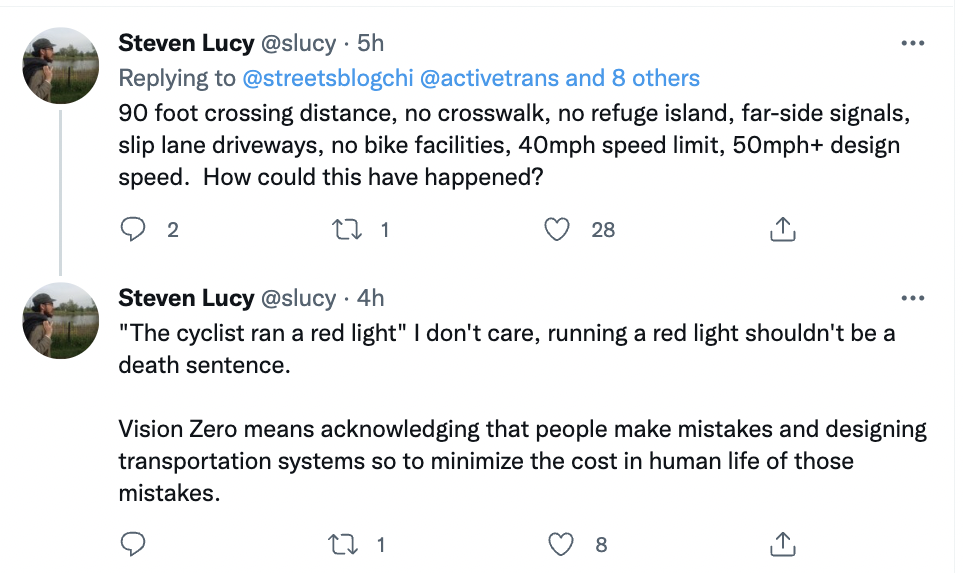
Task: Share the Vision Zero tweet
Action: click(x=782, y=544)
